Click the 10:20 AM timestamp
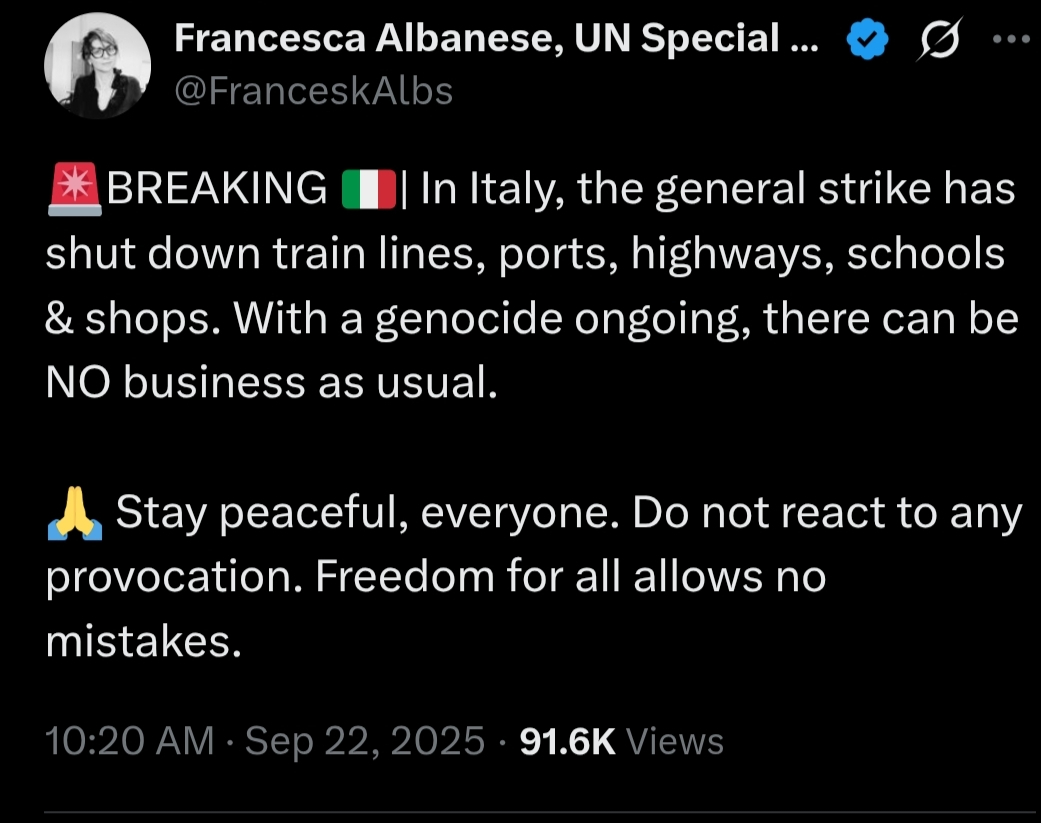This screenshot has height=823, width=1041. click(x=130, y=742)
